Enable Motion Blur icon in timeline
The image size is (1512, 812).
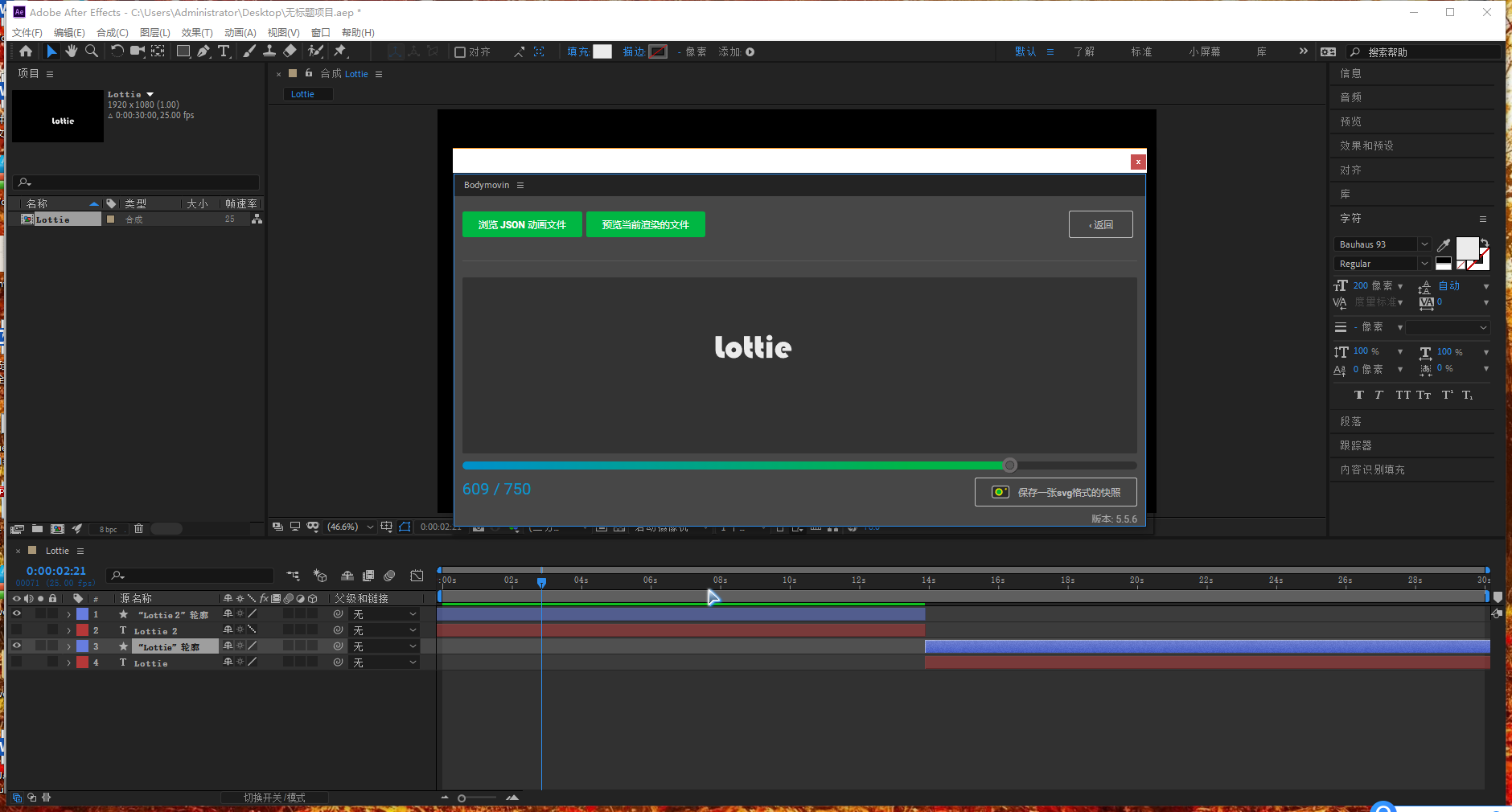(x=389, y=576)
